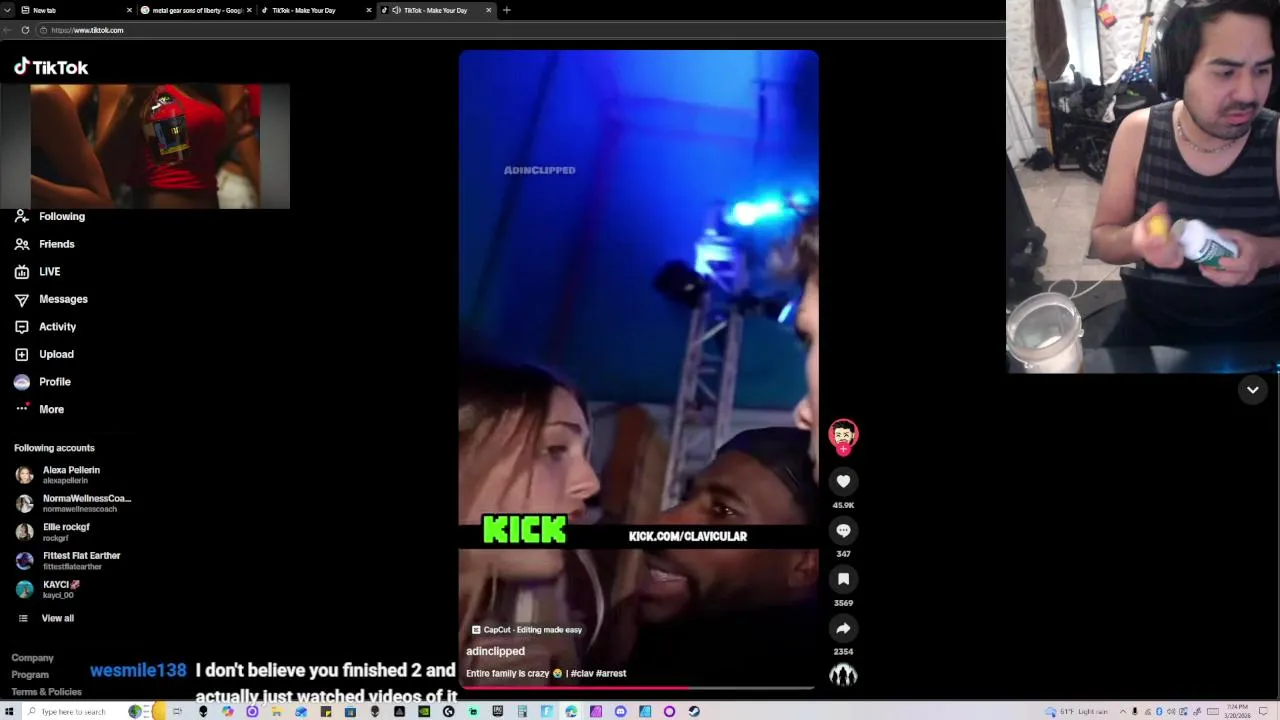
Task: Open the microphone tray icon
Action: click(x=1135, y=711)
